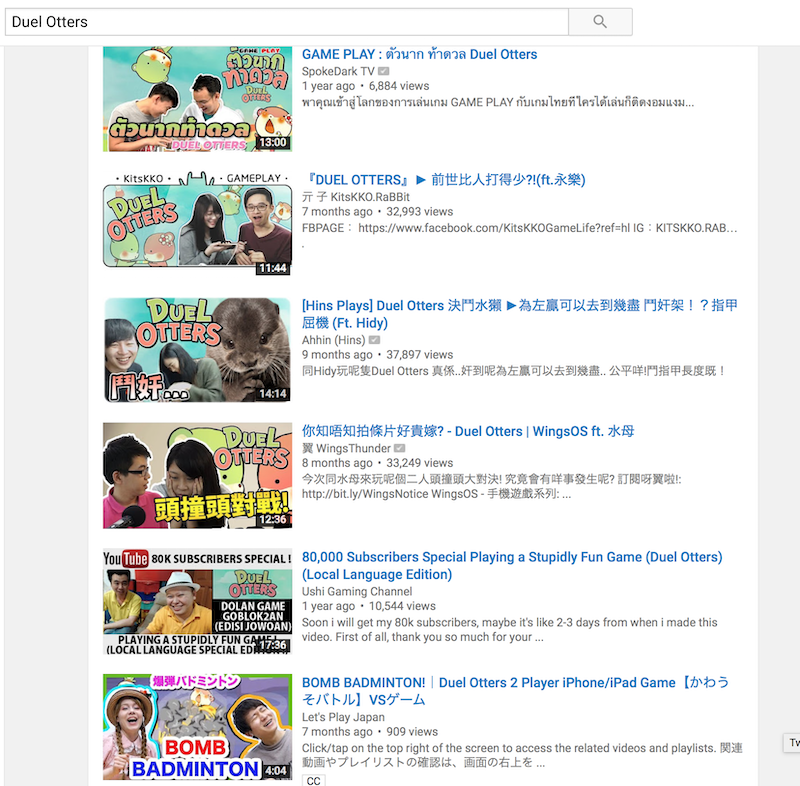800x786 pixels.
Task: Click the Thai description under the GAME PLAY video
Action: [x=498, y=102]
